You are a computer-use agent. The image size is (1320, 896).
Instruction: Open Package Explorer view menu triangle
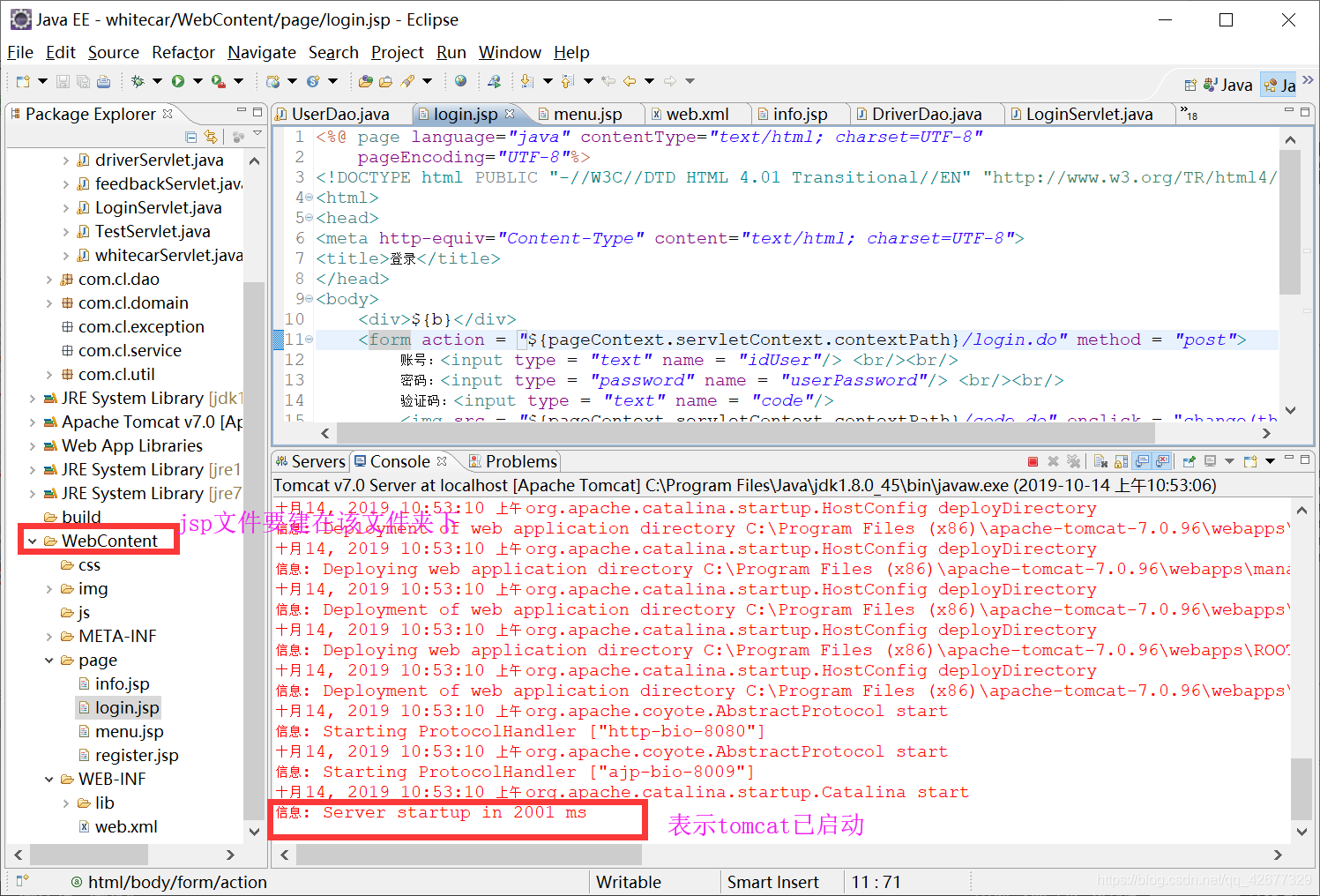pyautogui.click(x=257, y=135)
